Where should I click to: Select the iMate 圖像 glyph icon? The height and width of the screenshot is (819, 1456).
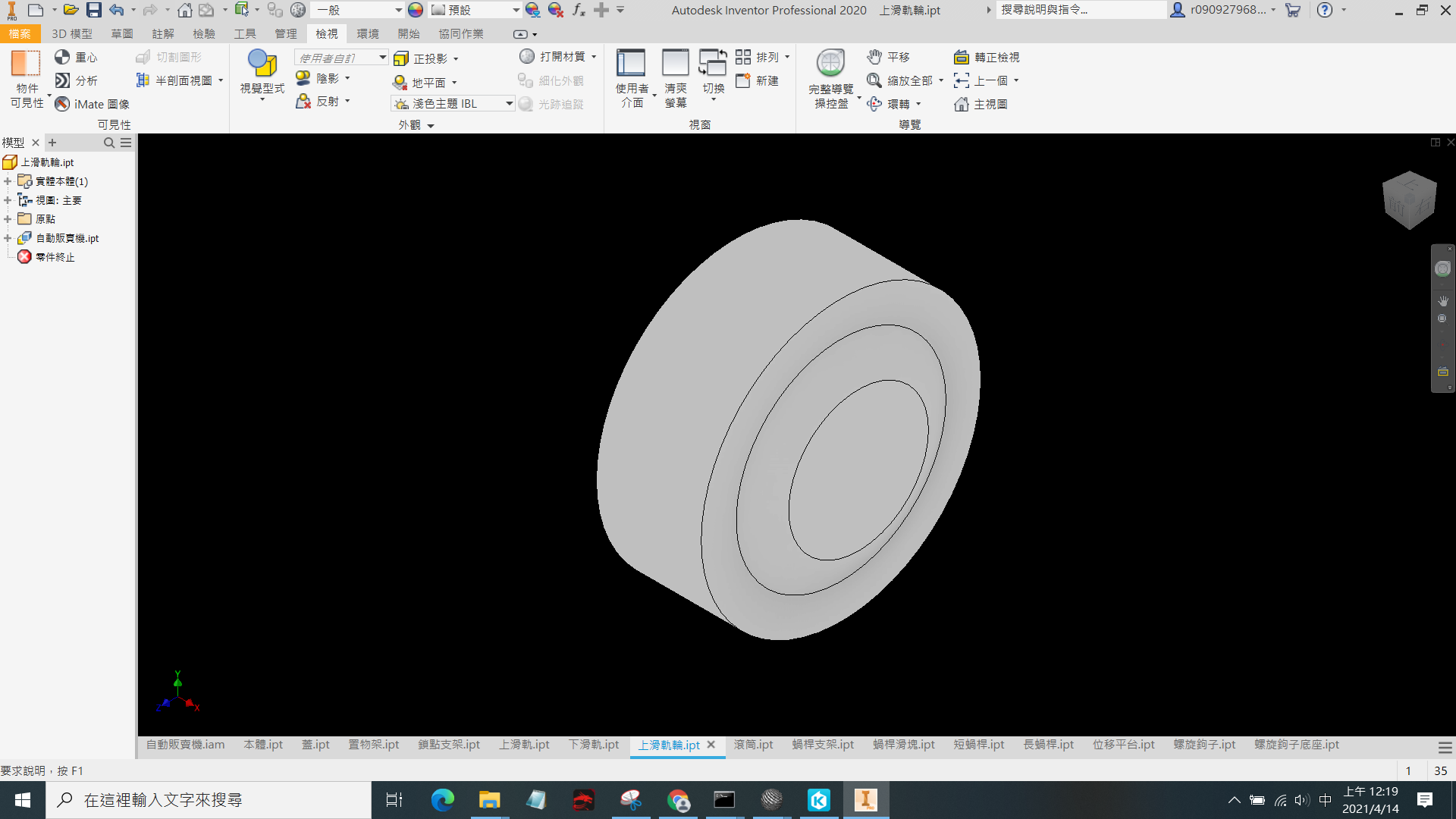click(62, 104)
